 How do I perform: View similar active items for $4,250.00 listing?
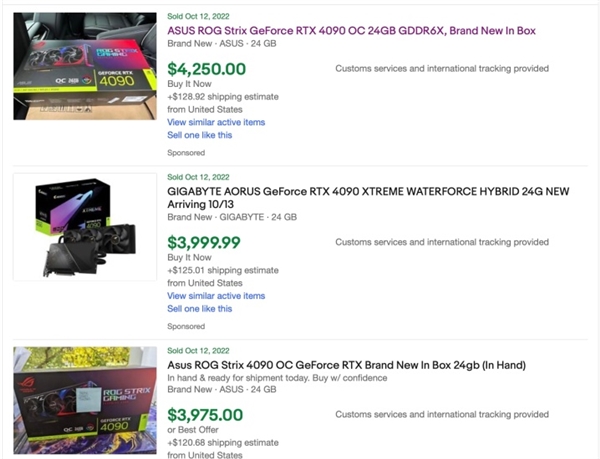click(x=216, y=122)
